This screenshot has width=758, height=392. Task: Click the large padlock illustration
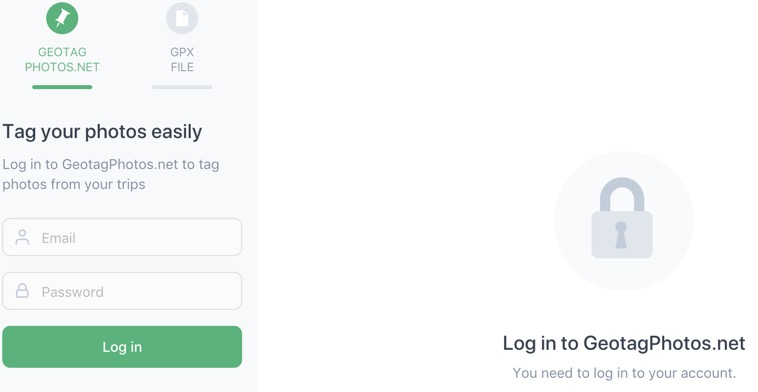tap(622, 218)
